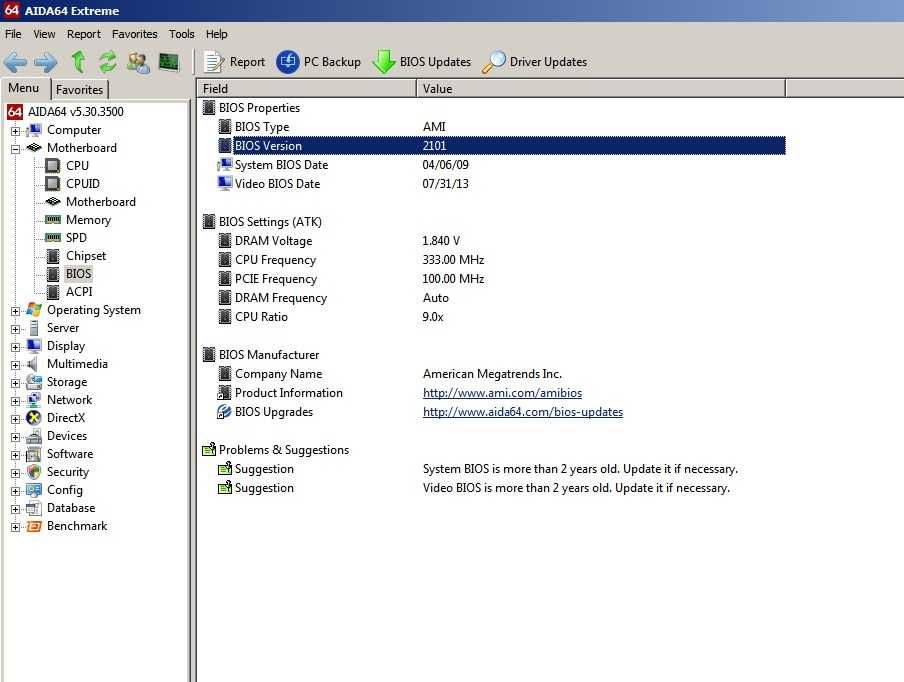Image resolution: width=904 pixels, height=682 pixels.
Task: Open the users manage icon in toolbar
Action: click(138, 62)
